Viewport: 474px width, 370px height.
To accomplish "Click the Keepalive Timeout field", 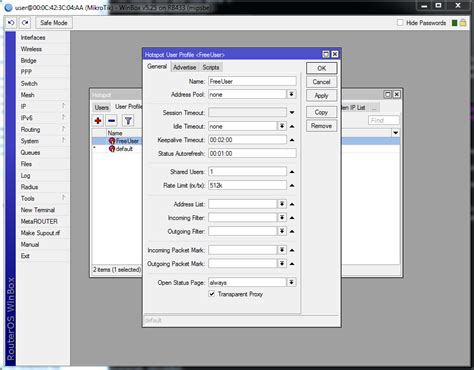I will point(247,140).
